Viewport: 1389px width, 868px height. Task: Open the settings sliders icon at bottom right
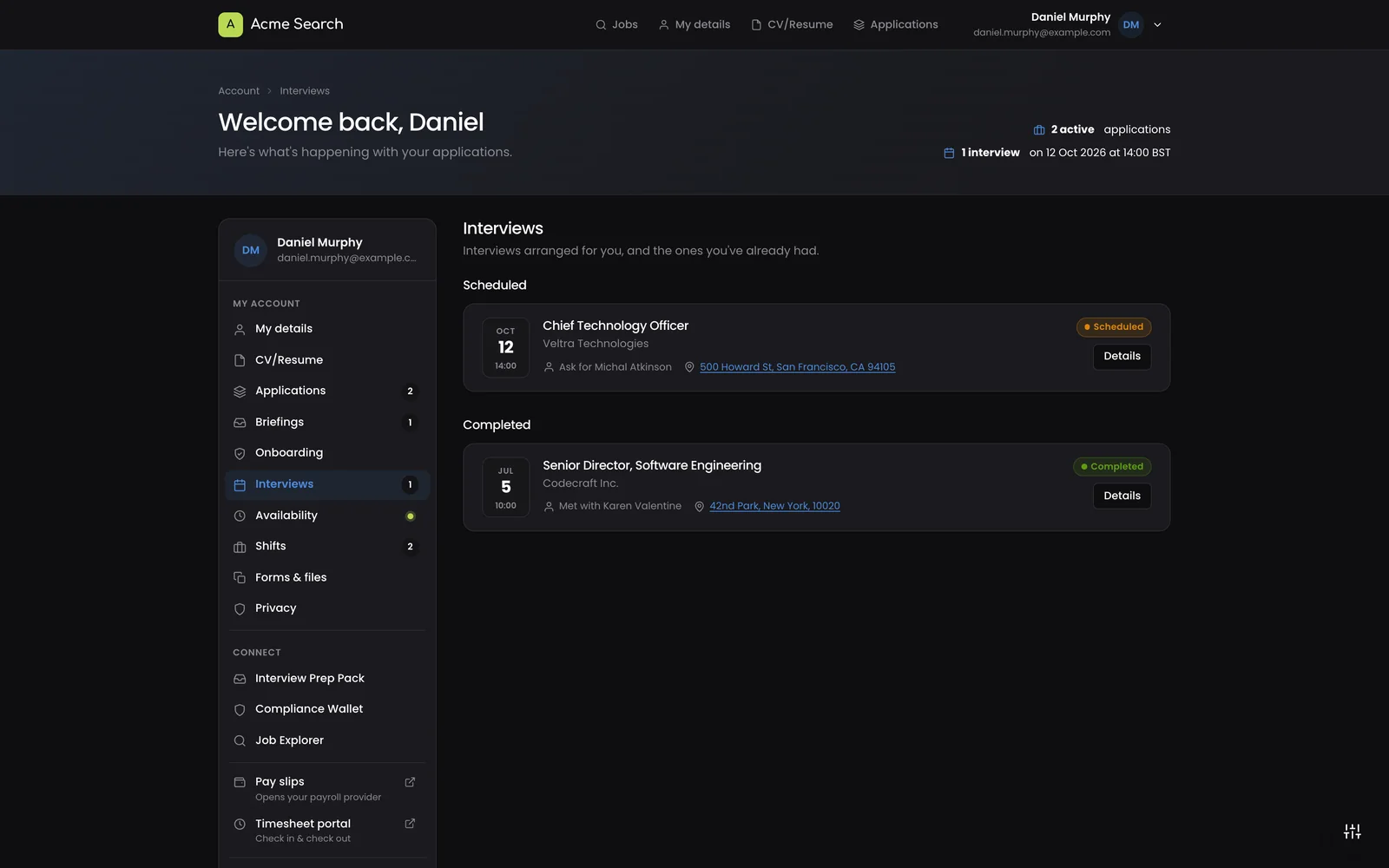point(1353,832)
